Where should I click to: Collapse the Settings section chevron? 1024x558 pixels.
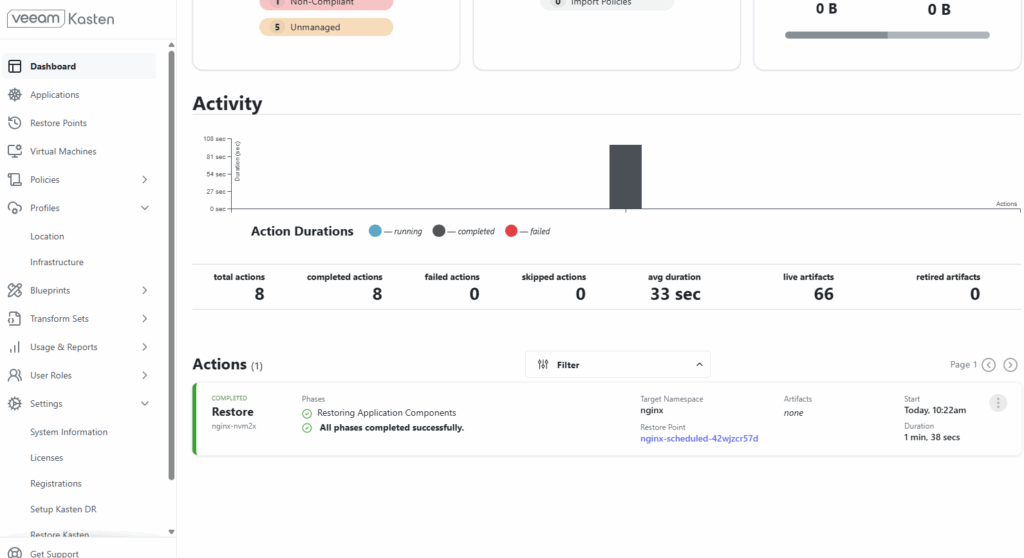pos(144,404)
